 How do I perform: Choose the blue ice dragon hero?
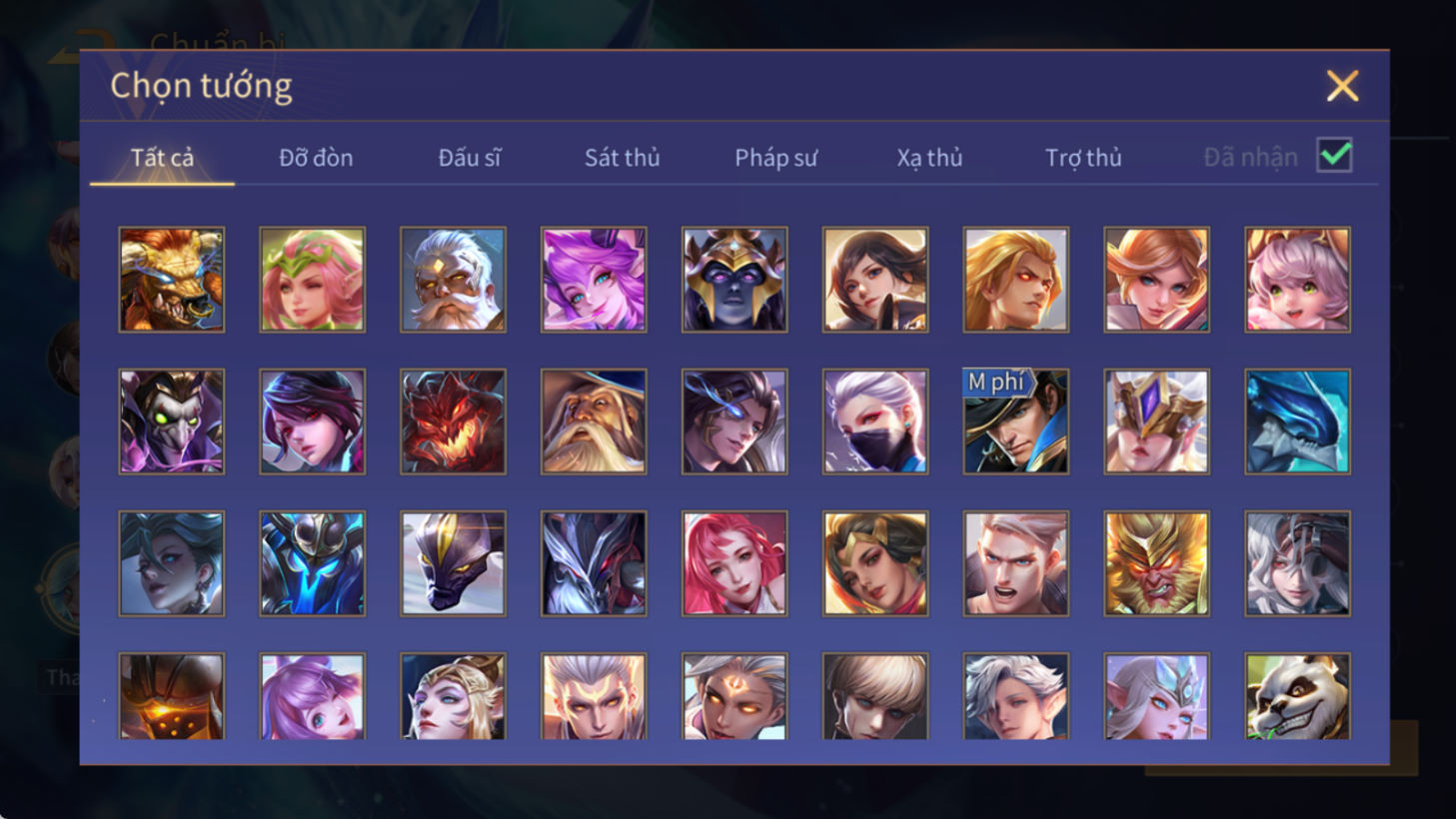click(x=1297, y=420)
